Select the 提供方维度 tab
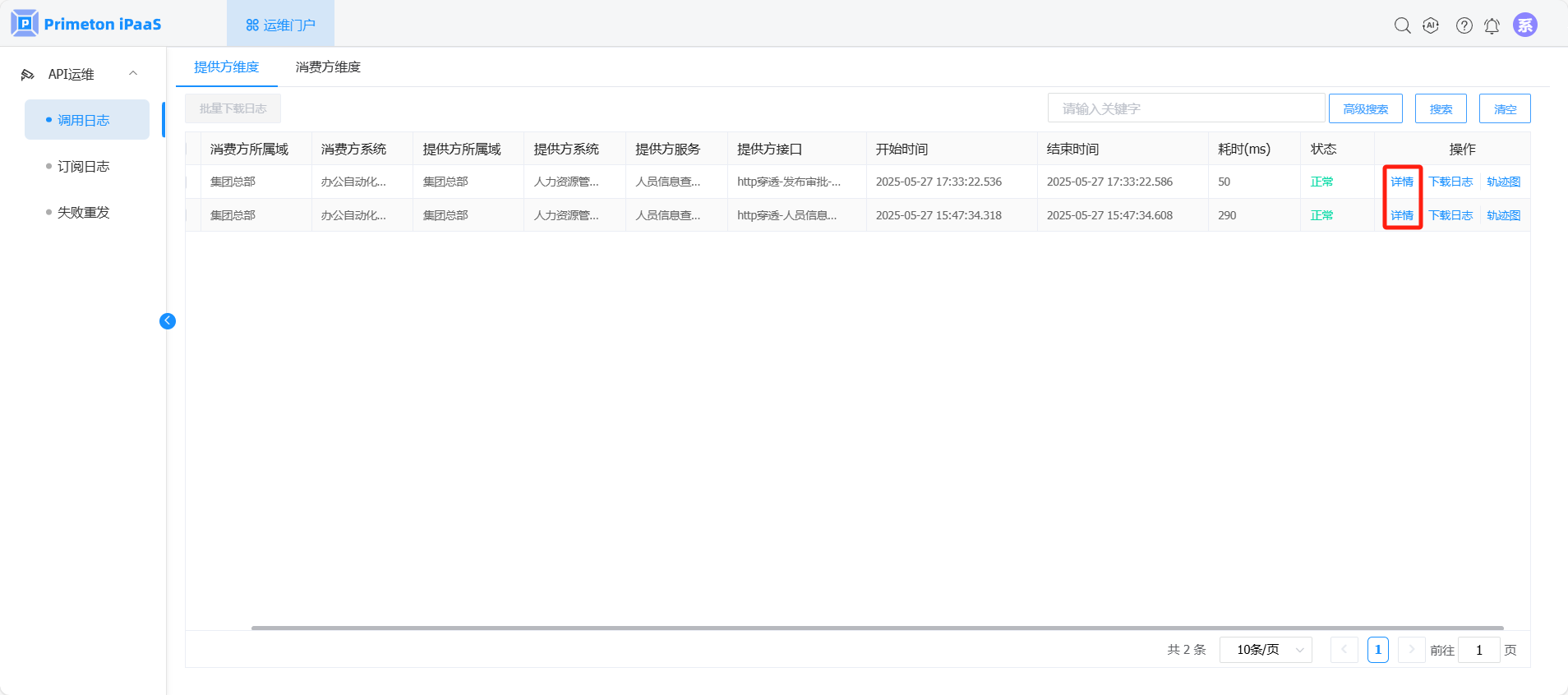1568x695 pixels. (226, 67)
